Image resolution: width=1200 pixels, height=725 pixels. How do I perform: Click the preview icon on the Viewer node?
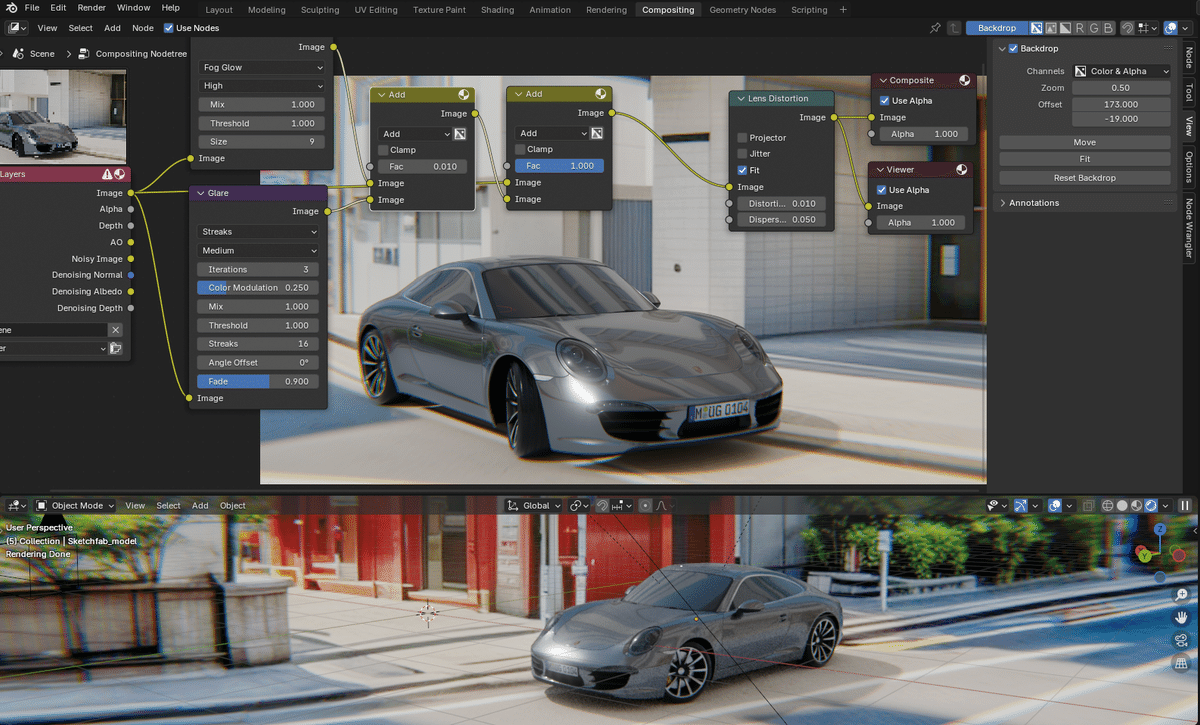tap(961, 170)
